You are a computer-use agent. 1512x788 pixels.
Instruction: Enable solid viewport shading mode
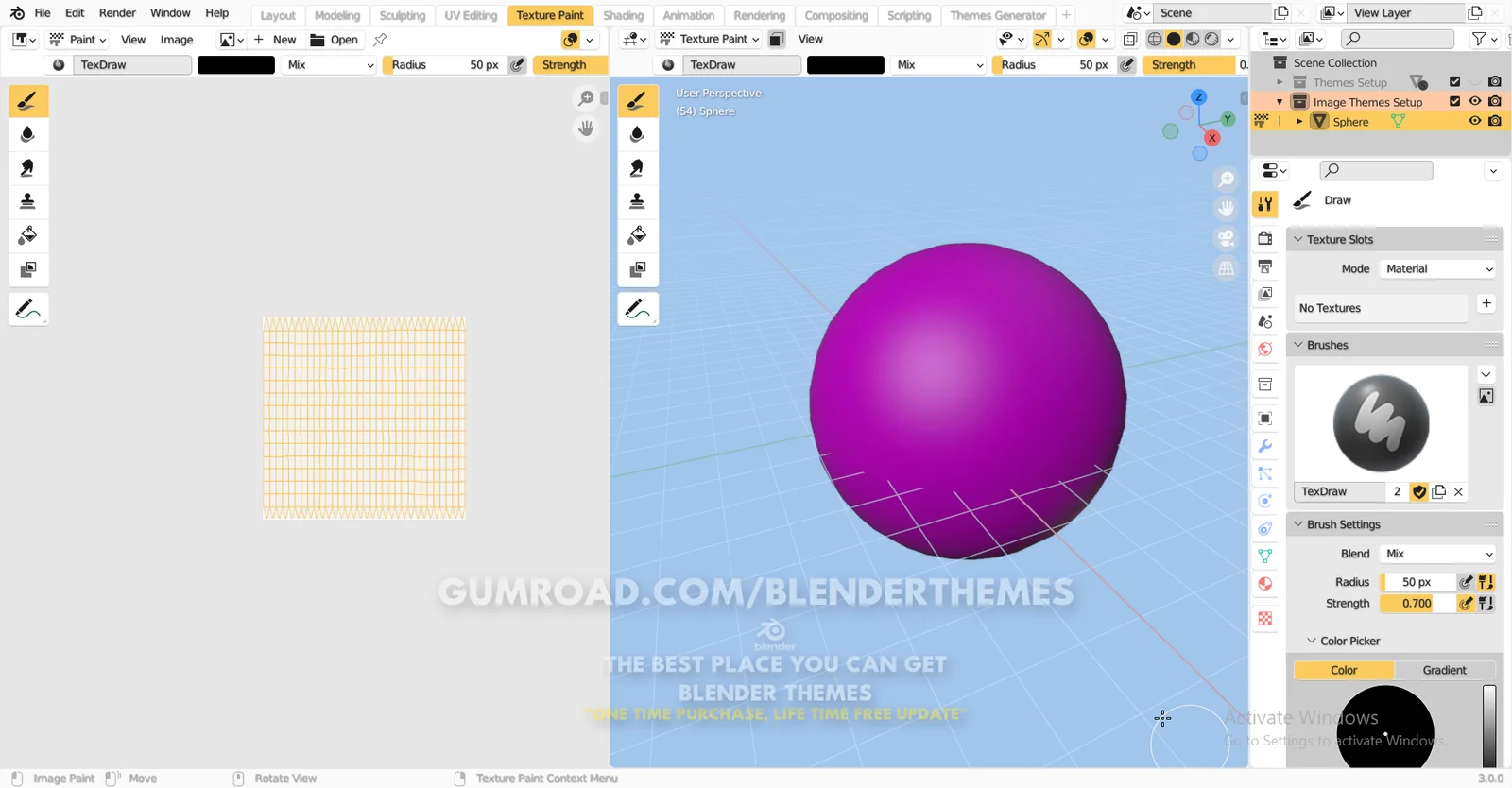click(x=1174, y=39)
